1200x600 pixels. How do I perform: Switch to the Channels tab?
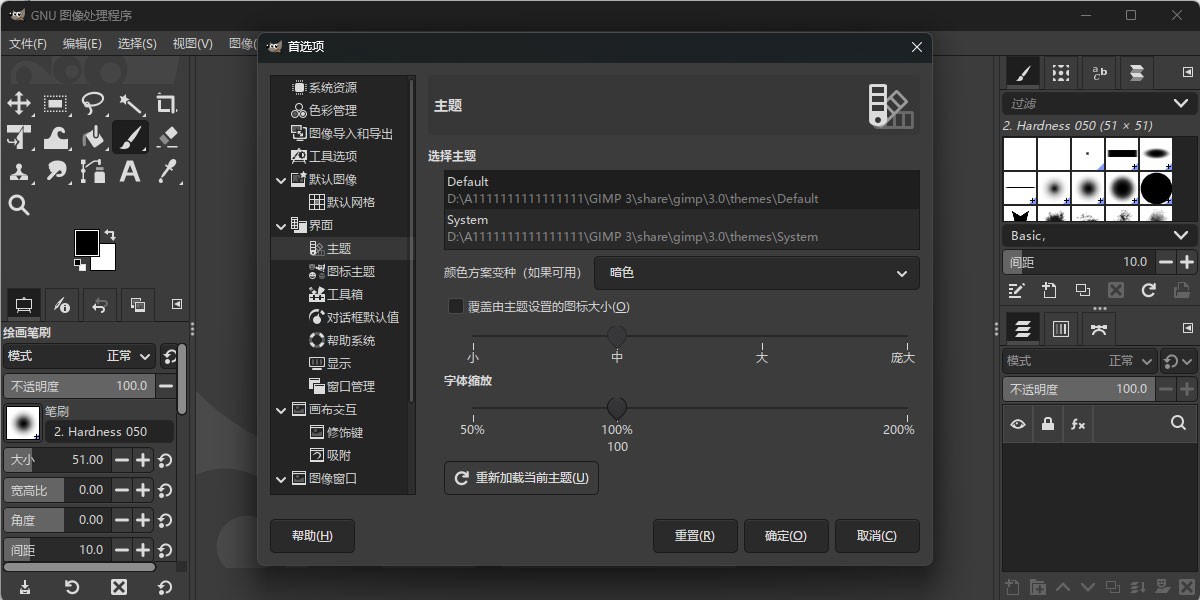coord(1060,327)
